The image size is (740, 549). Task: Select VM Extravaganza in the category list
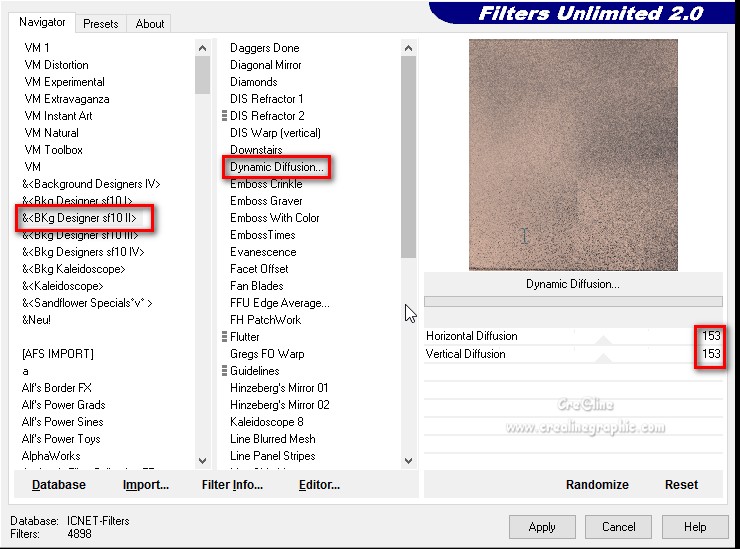click(x=66, y=99)
